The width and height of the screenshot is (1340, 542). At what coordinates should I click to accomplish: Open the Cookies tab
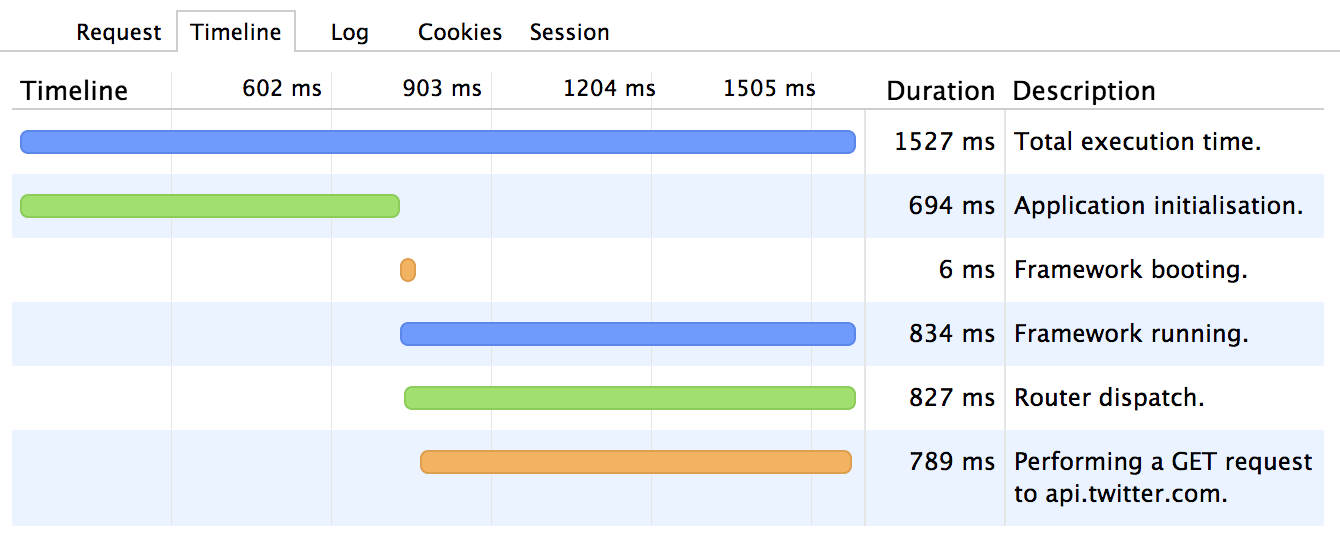460,32
